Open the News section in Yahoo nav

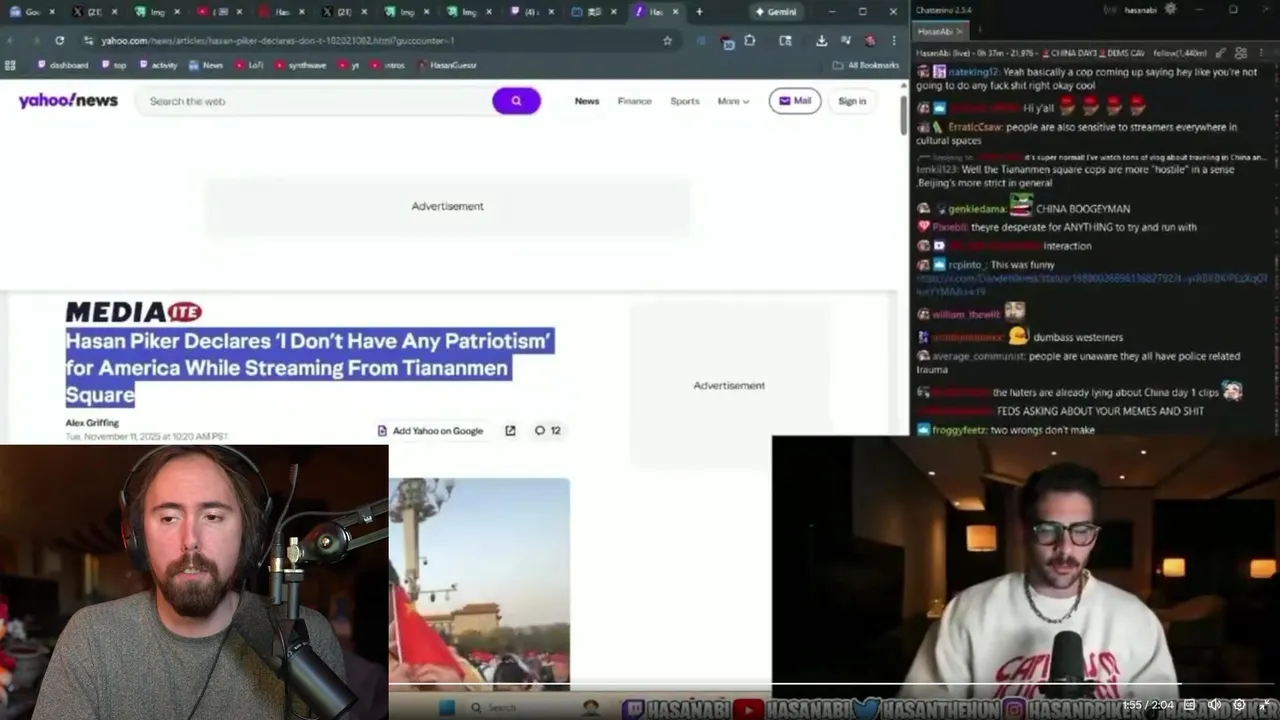(587, 101)
